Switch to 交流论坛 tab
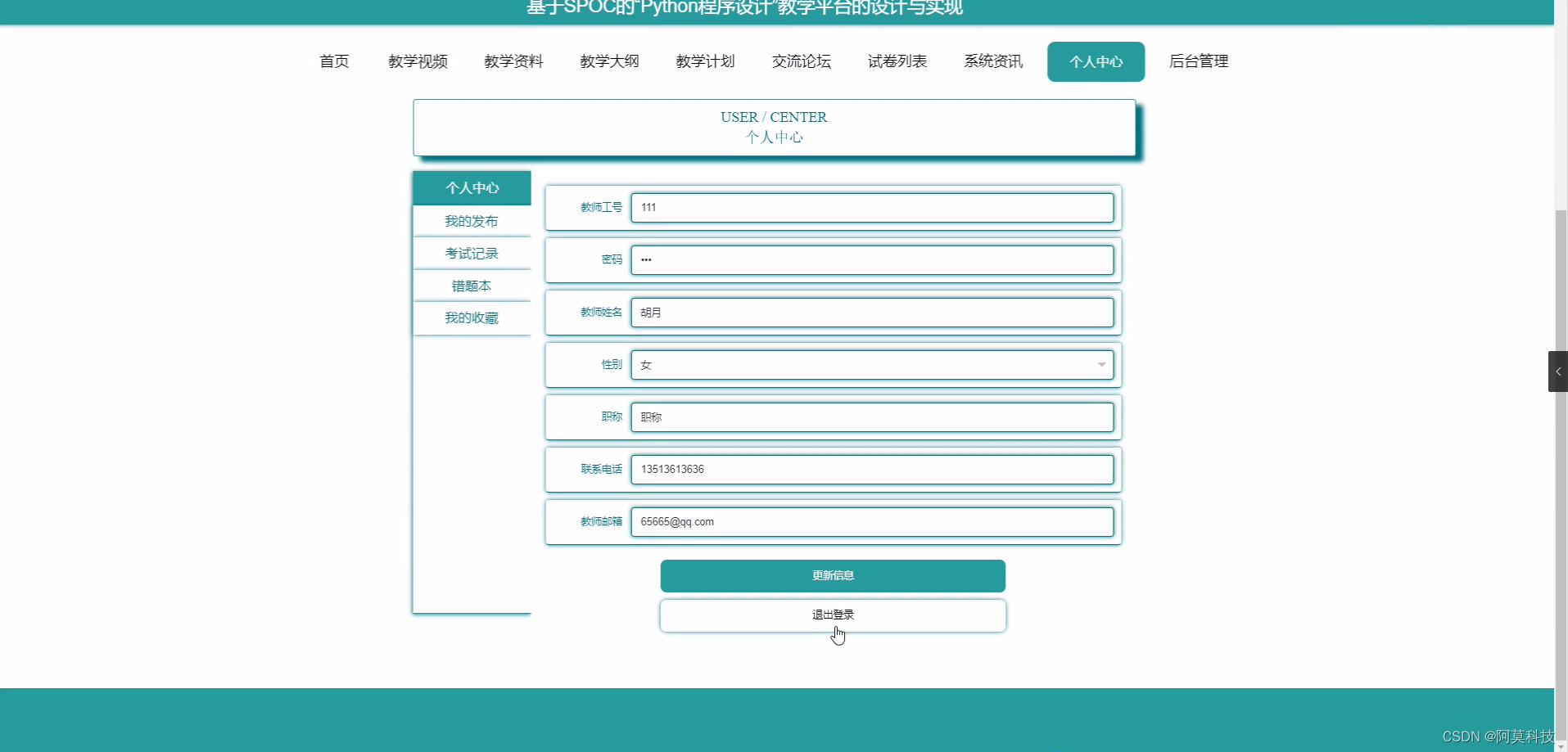This screenshot has height=752, width=1568. tap(801, 61)
